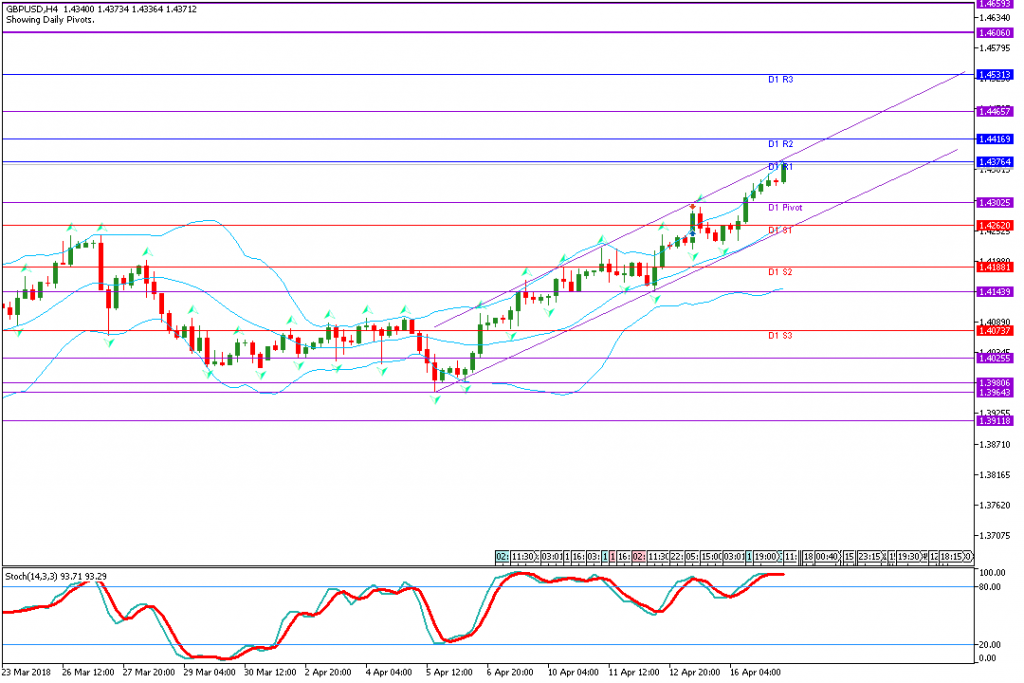Click the 1.44169 blue price tag

pos(997,139)
